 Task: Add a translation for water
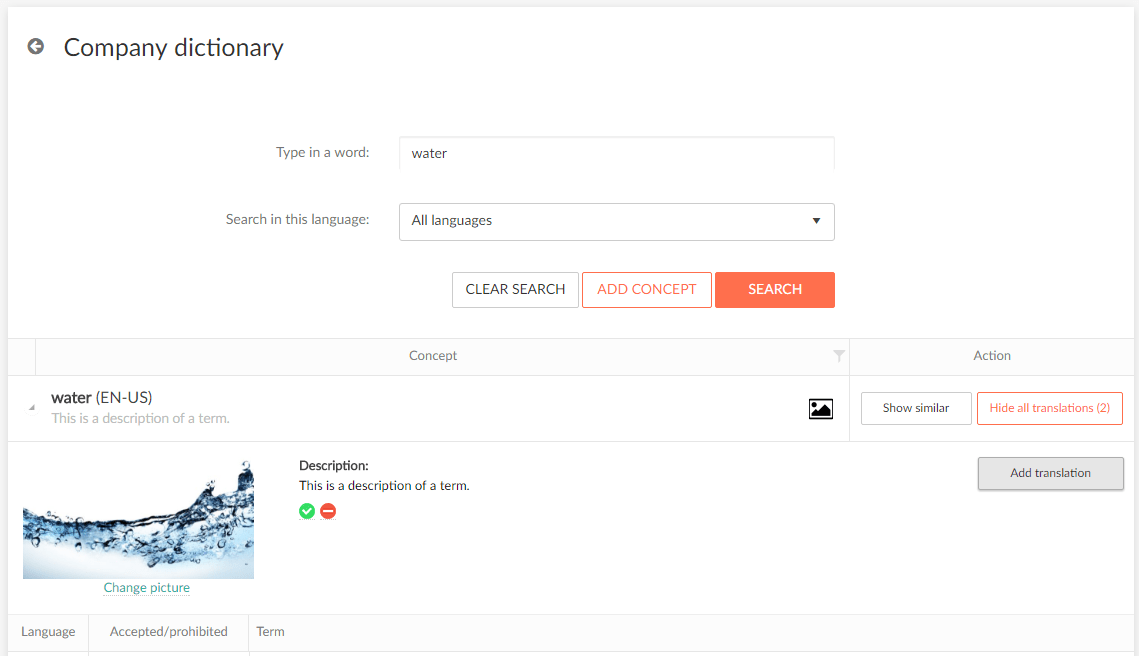tap(1050, 473)
